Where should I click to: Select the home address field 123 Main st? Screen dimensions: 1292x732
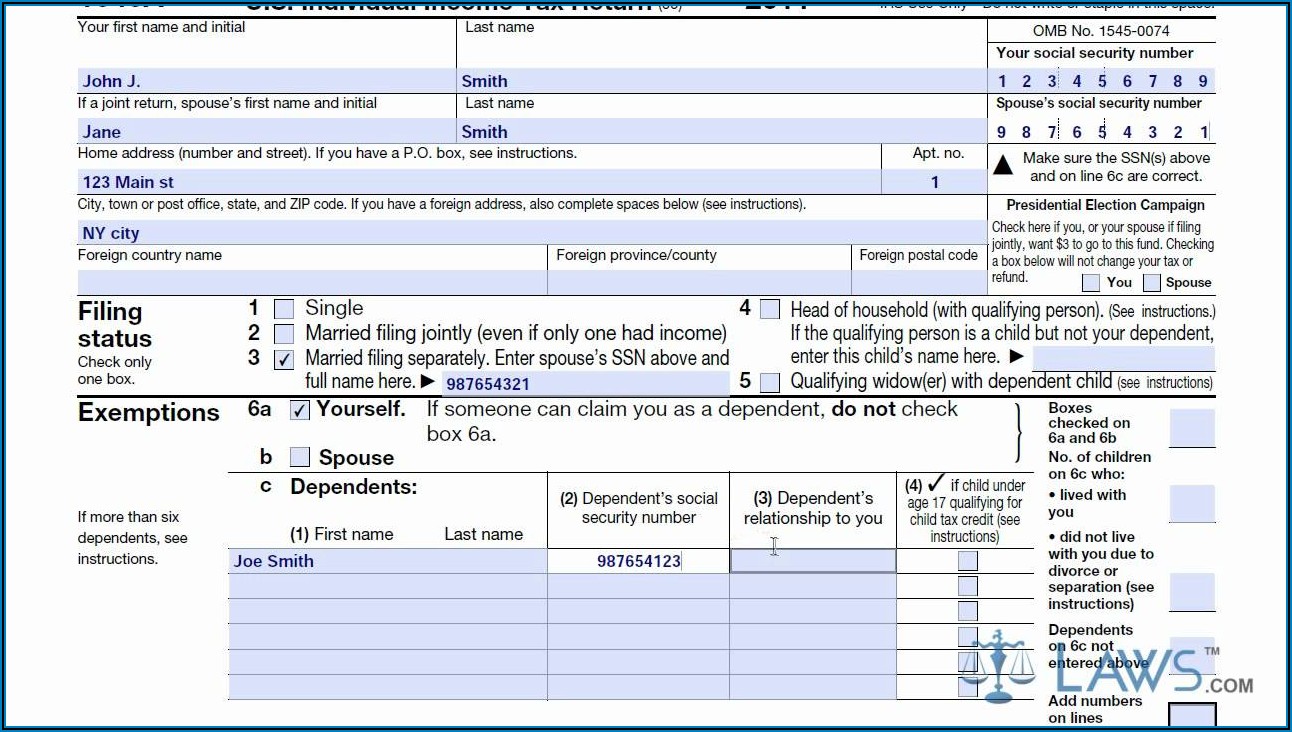(x=478, y=182)
